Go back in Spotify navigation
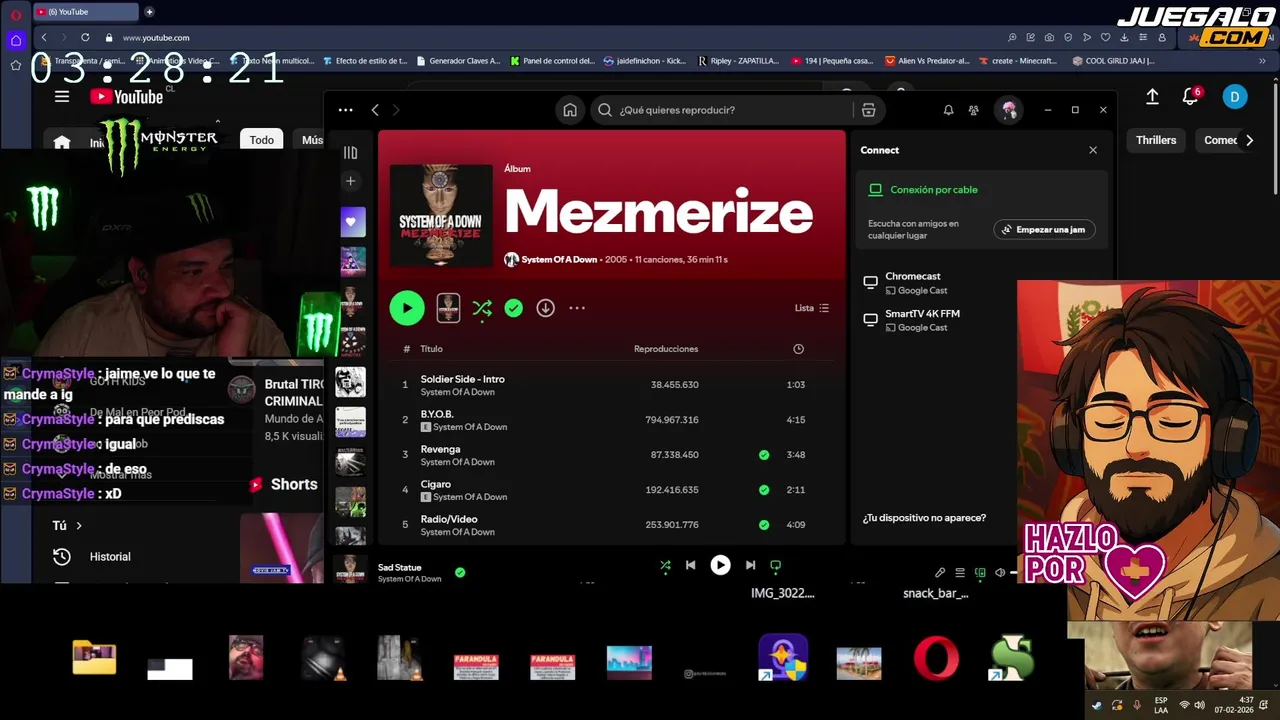The width and height of the screenshot is (1280, 720). point(375,110)
